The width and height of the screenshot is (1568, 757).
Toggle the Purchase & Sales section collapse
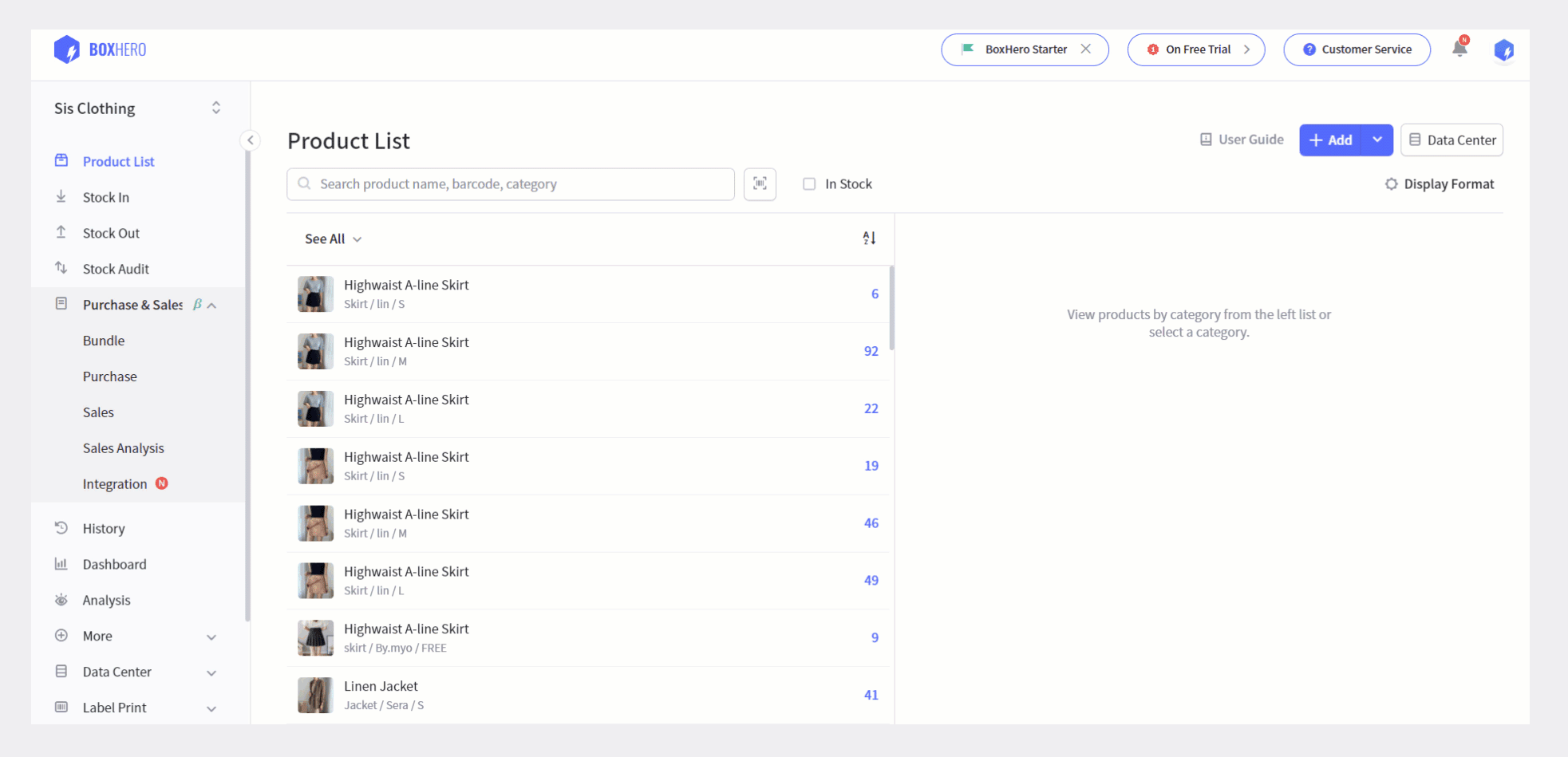211,305
